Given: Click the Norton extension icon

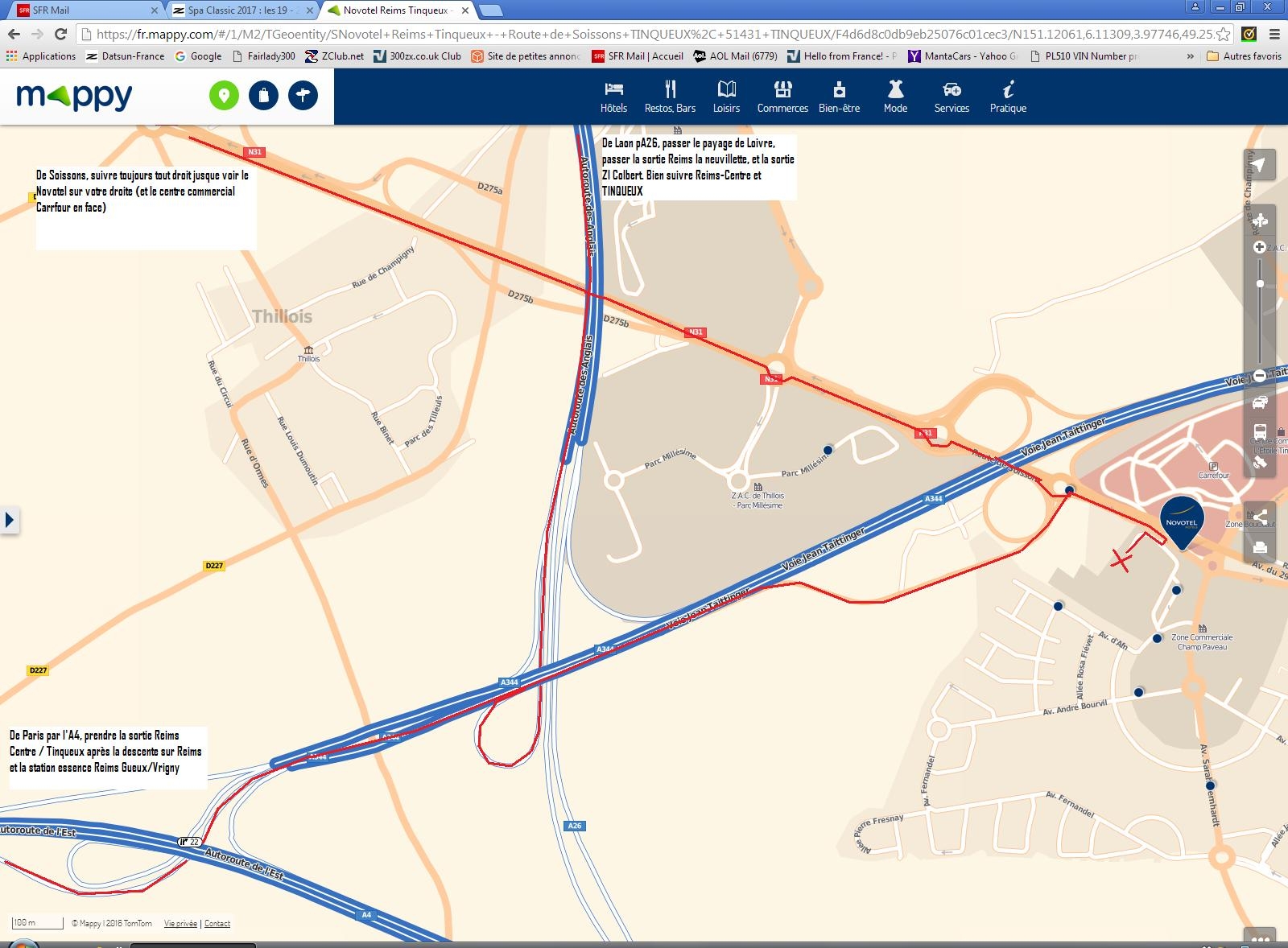Looking at the screenshot, I should (1249, 34).
